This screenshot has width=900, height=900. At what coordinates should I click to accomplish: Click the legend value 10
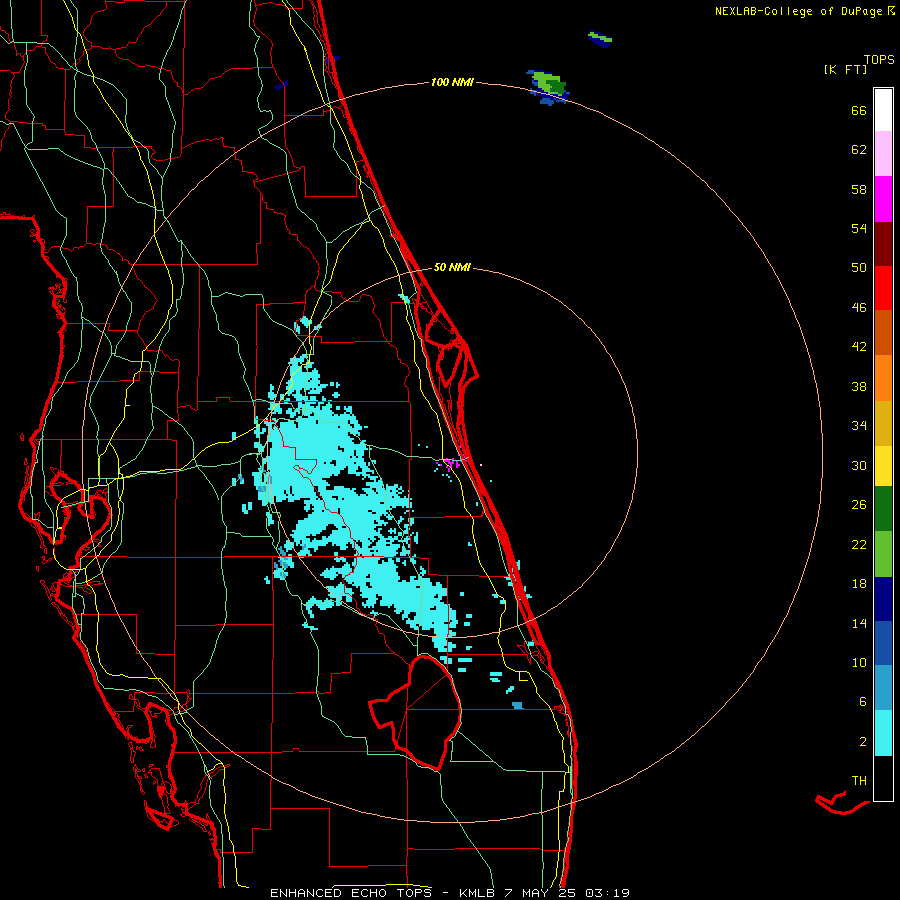(859, 662)
